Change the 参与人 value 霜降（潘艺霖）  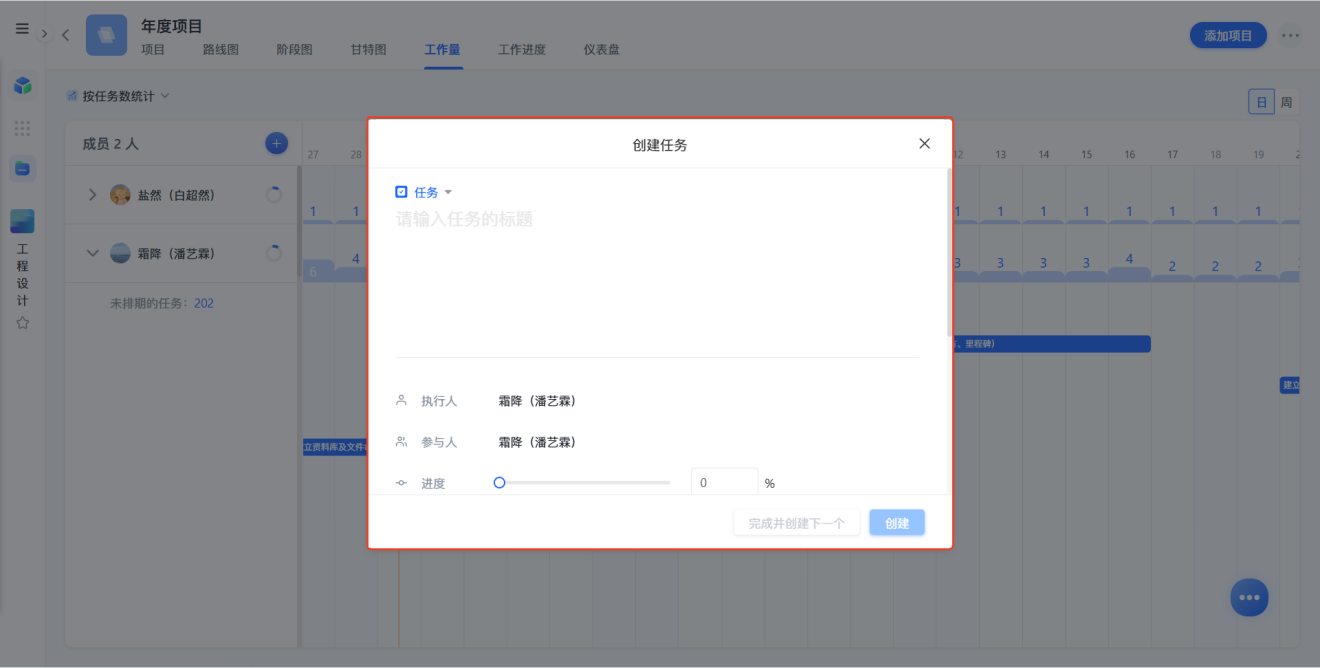(537, 442)
